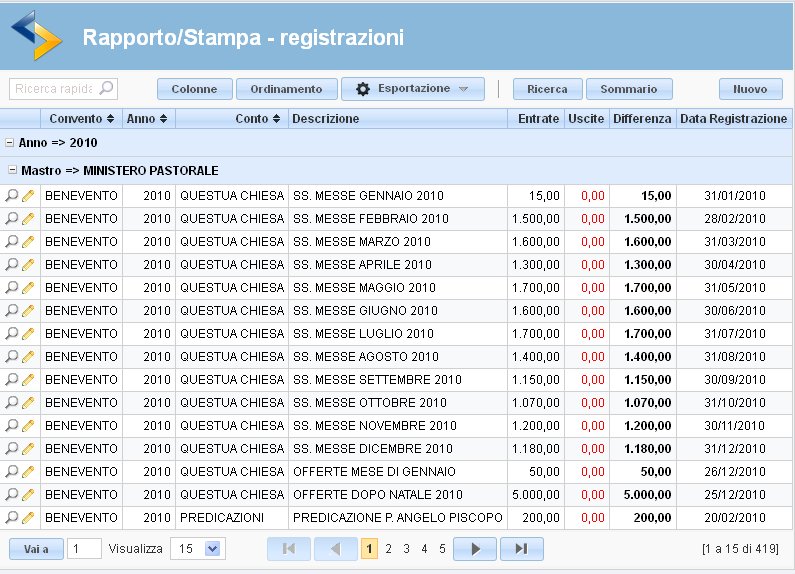Click the Differenza column header

tap(642, 119)
